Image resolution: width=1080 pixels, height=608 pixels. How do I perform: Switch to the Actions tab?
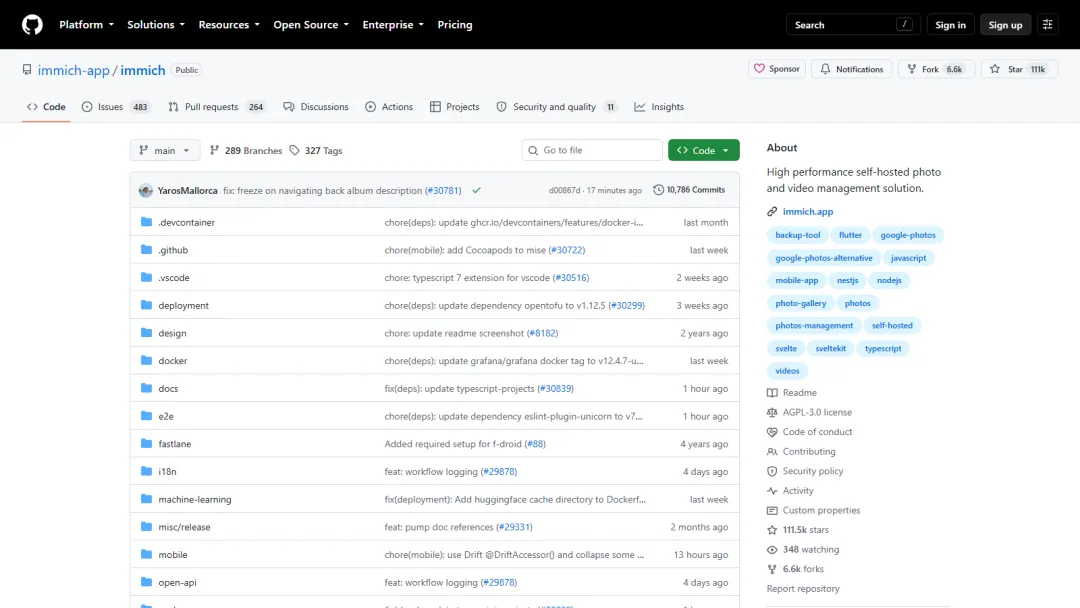coord(389,107)
